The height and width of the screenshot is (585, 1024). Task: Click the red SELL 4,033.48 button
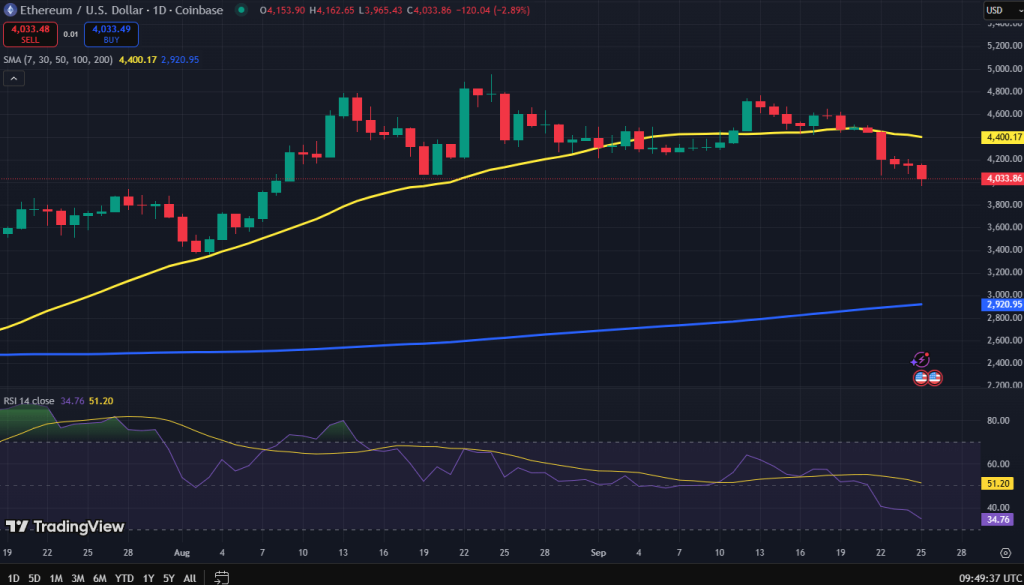[30, 35]
